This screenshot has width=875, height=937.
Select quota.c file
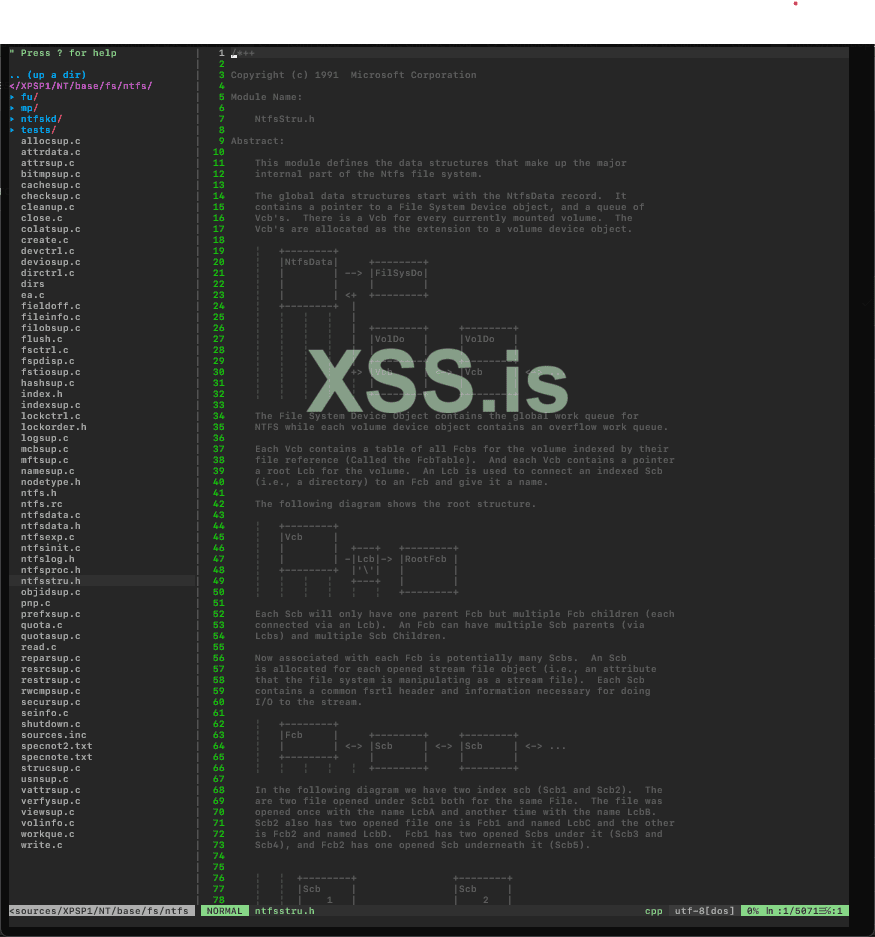click(42, 625)
